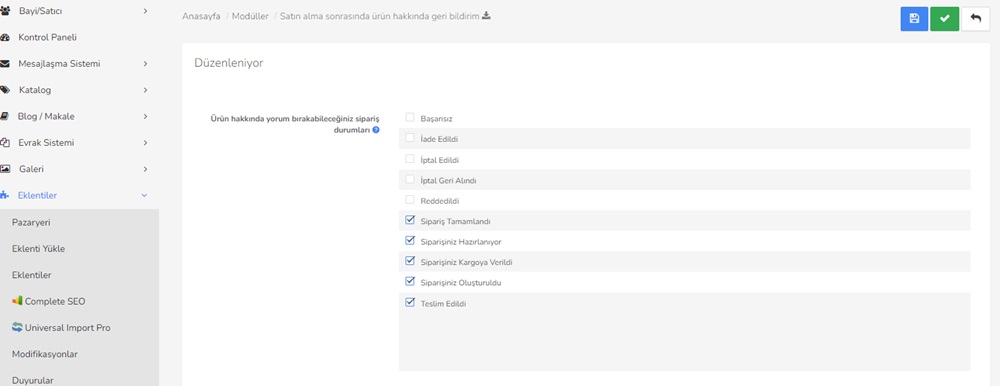Click the Evrak Sistemi copy icon
This screenshot has height=386, width=1000.
click(x=4, y=142)
